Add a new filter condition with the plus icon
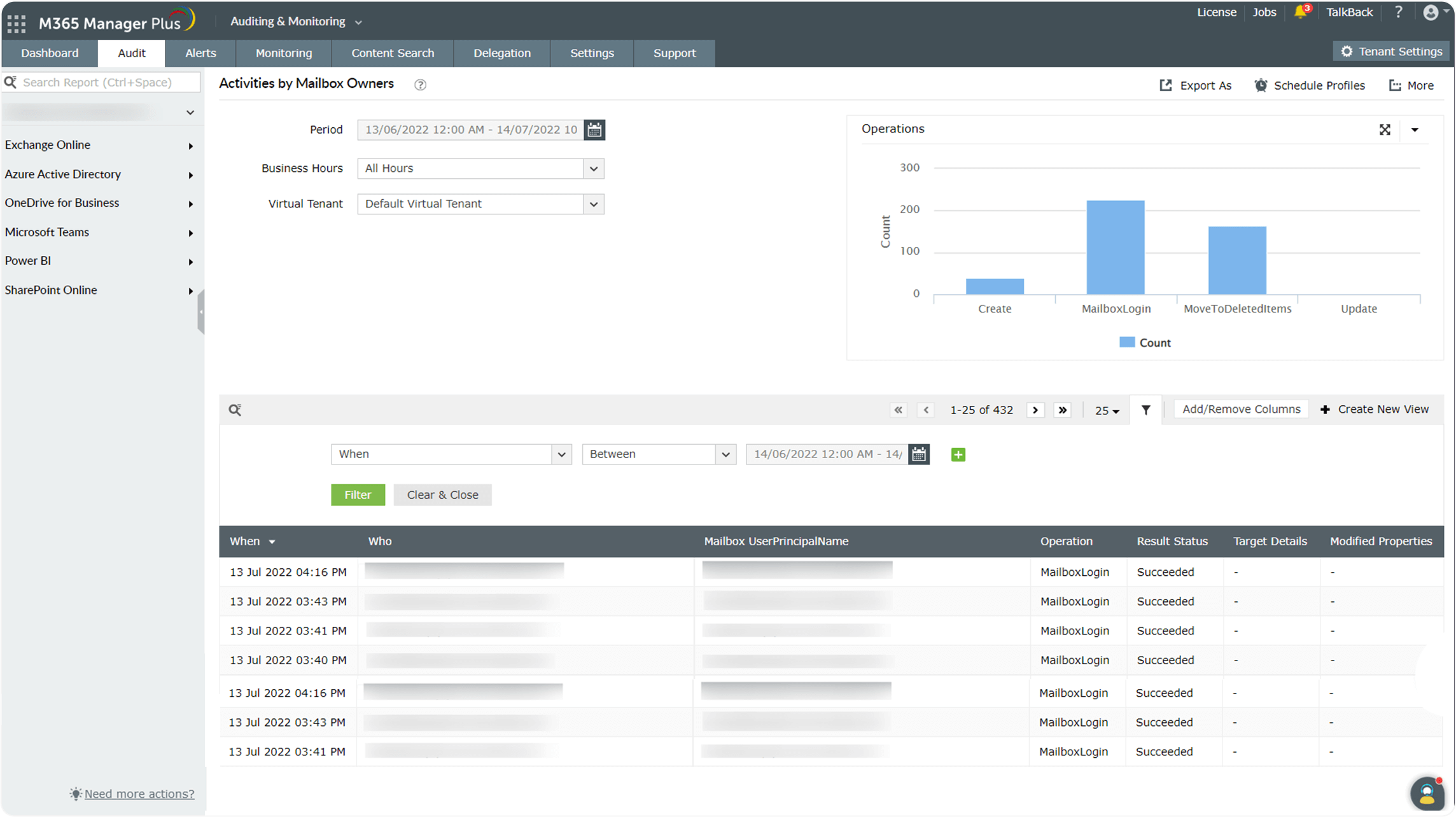This screenshot has width=1456, height=817. 958,454
